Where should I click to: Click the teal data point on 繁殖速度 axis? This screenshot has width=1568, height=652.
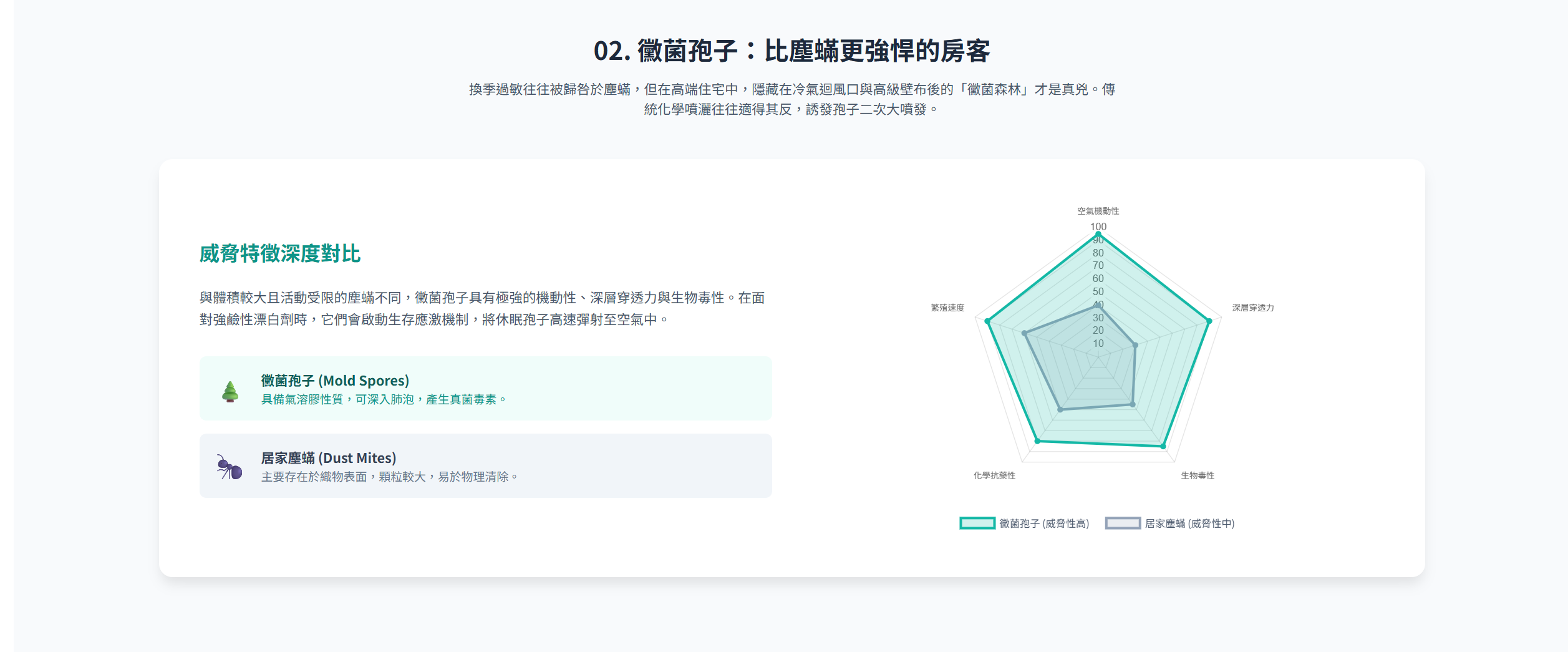(987, 321)
